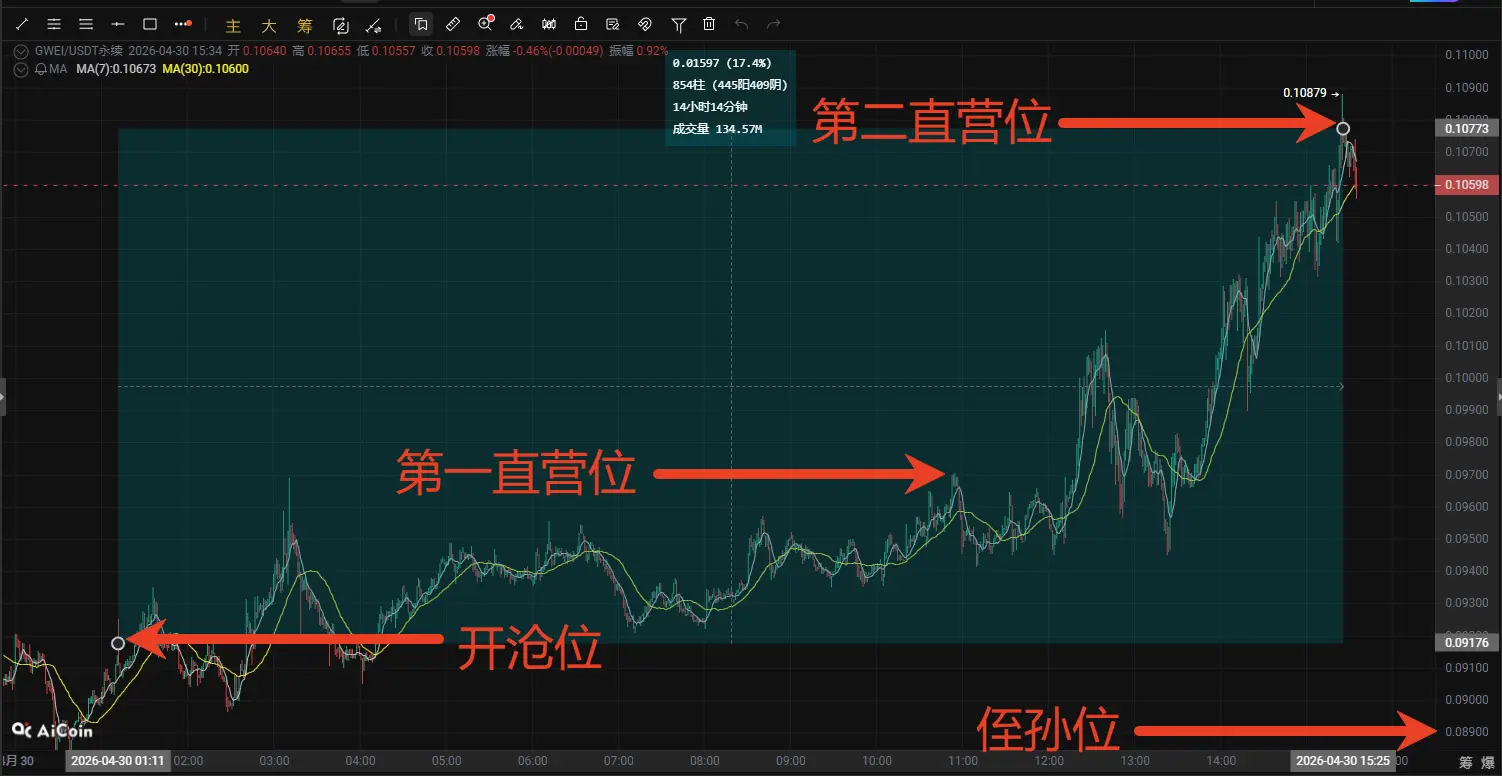This screenshot has height=776, width=1502.
Task: Toggle the highlighted bookmark-flag tool
Action: (421, 24)
